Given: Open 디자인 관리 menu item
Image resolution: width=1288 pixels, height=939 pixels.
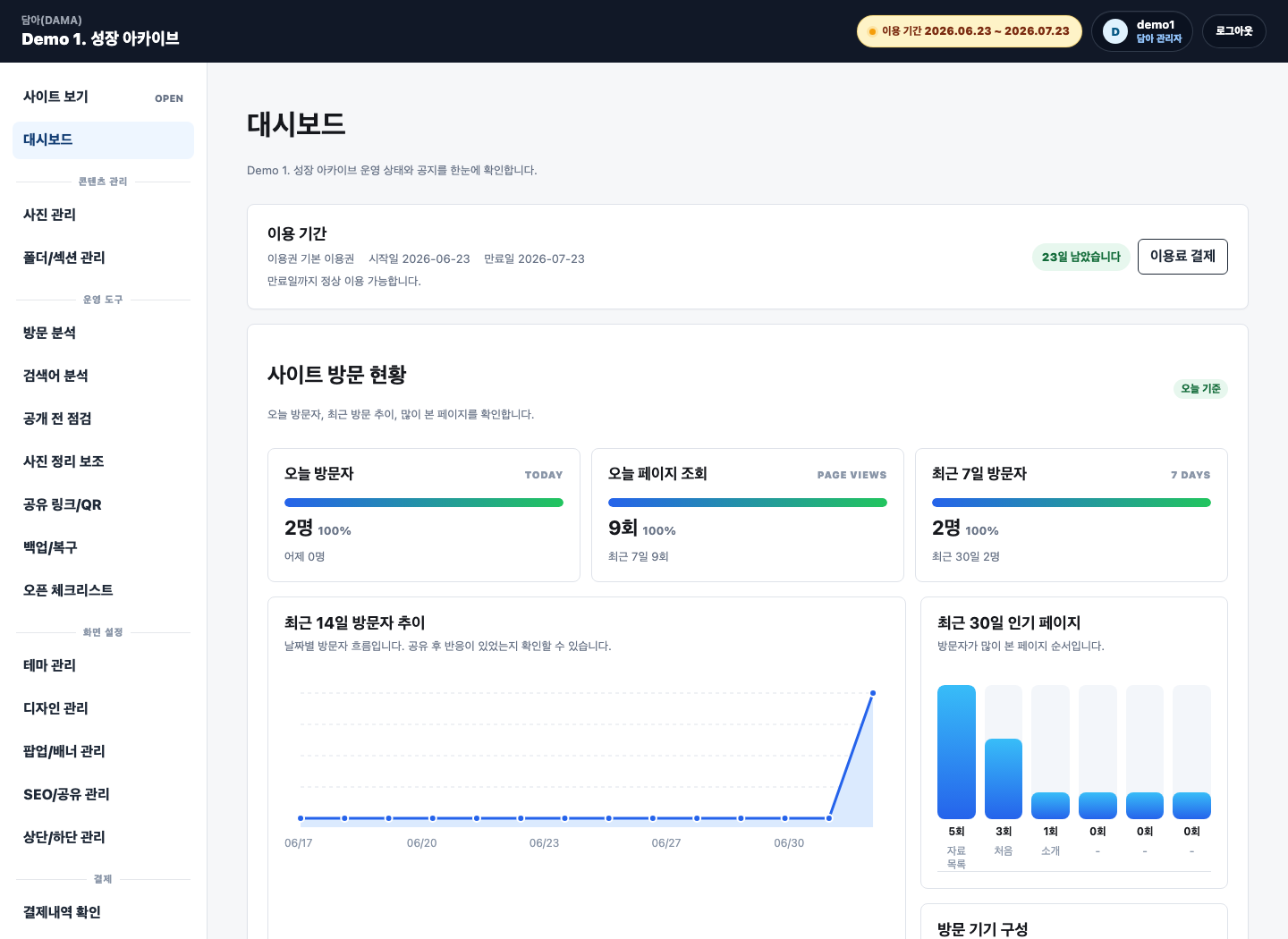Looking at the screenshot, I should click(103, 708).
